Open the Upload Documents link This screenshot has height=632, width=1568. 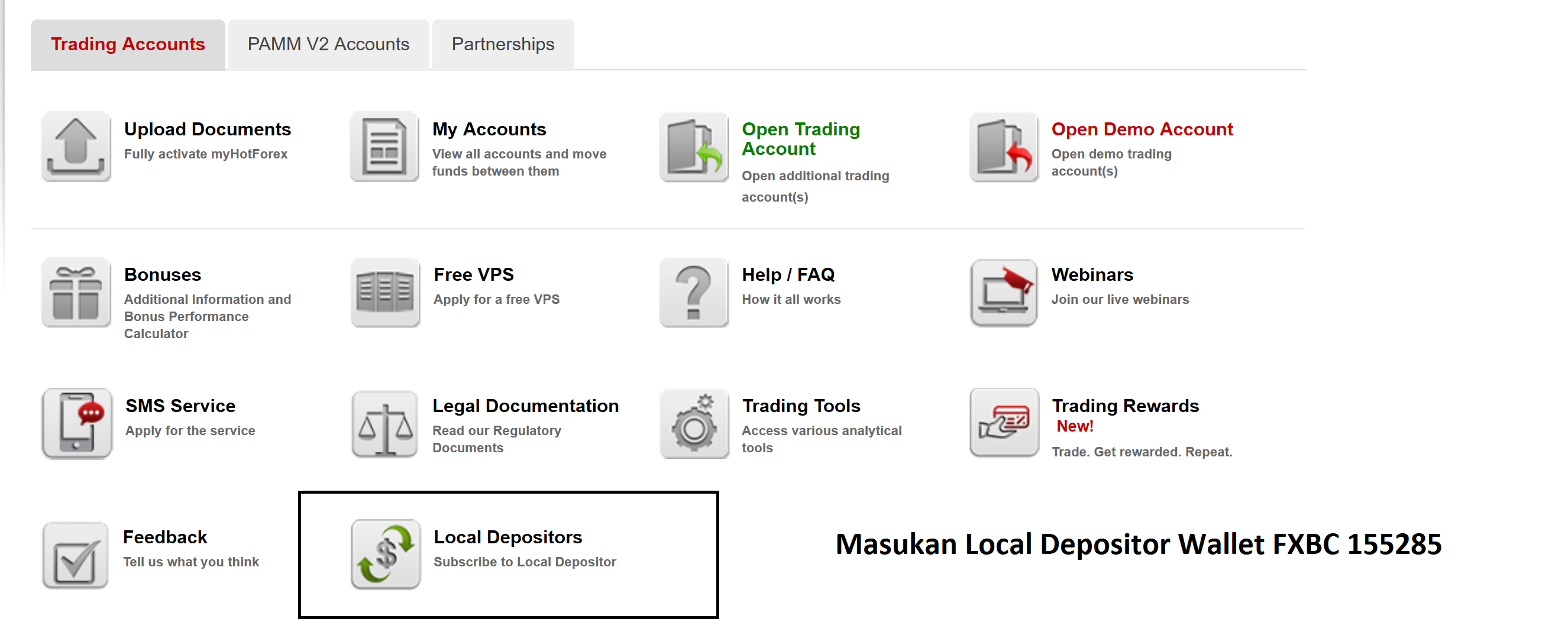tap(208, 129)
